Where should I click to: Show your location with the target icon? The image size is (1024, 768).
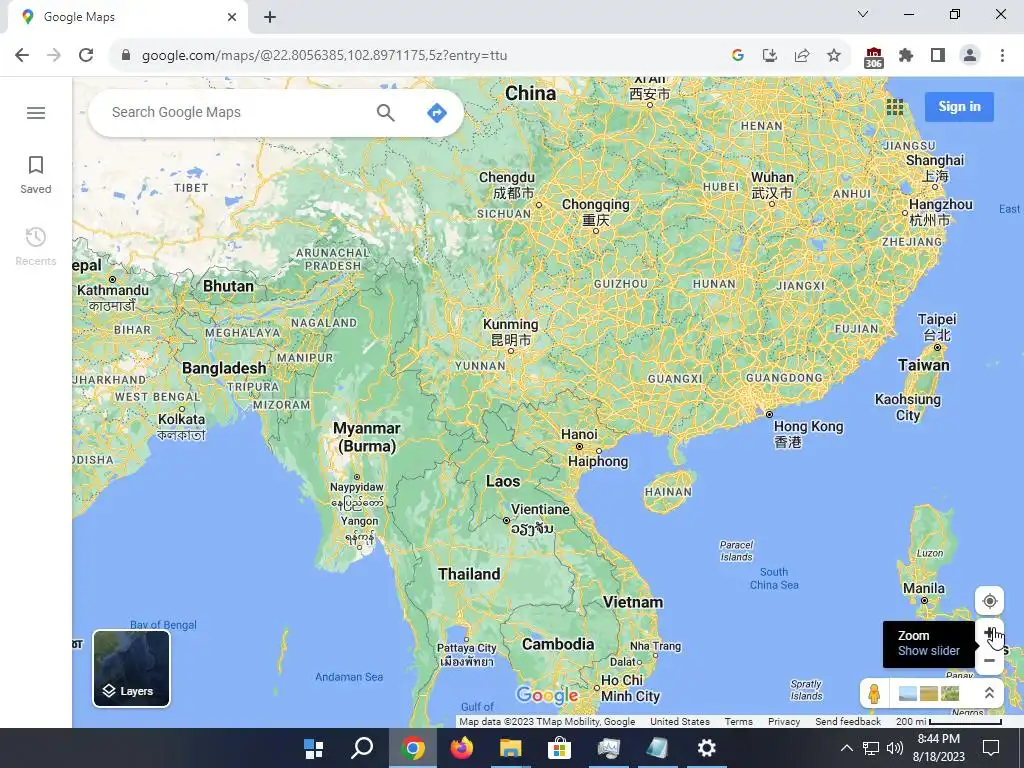[x=989, y=601]
